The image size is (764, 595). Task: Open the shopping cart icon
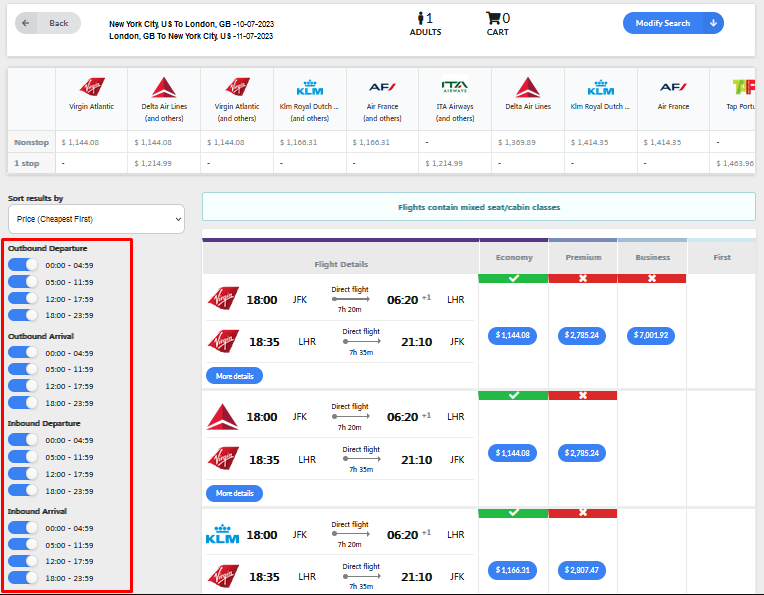point(493,18)
